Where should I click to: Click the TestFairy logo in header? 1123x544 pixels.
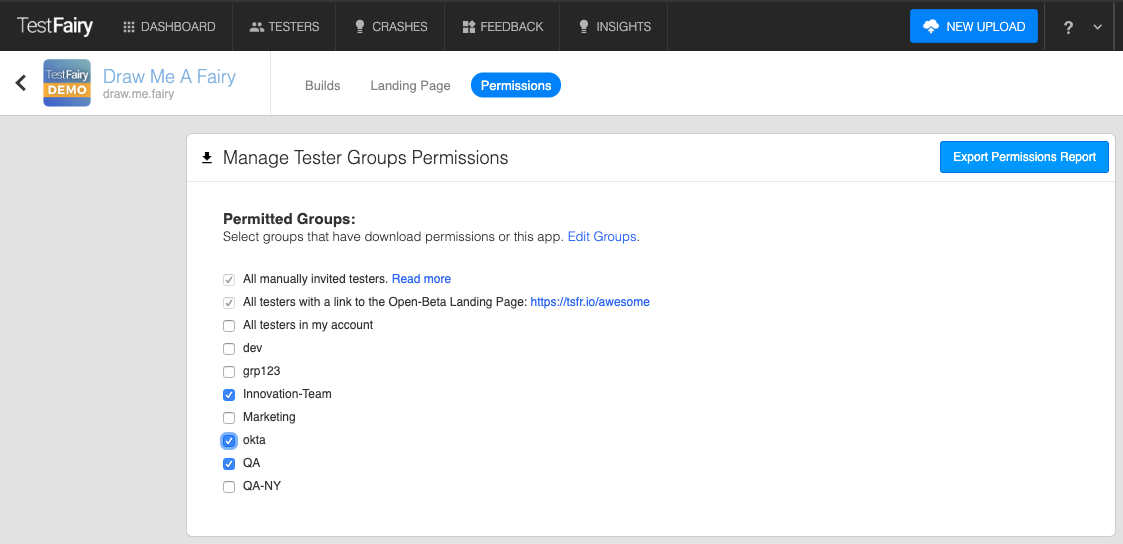[55, 27]
